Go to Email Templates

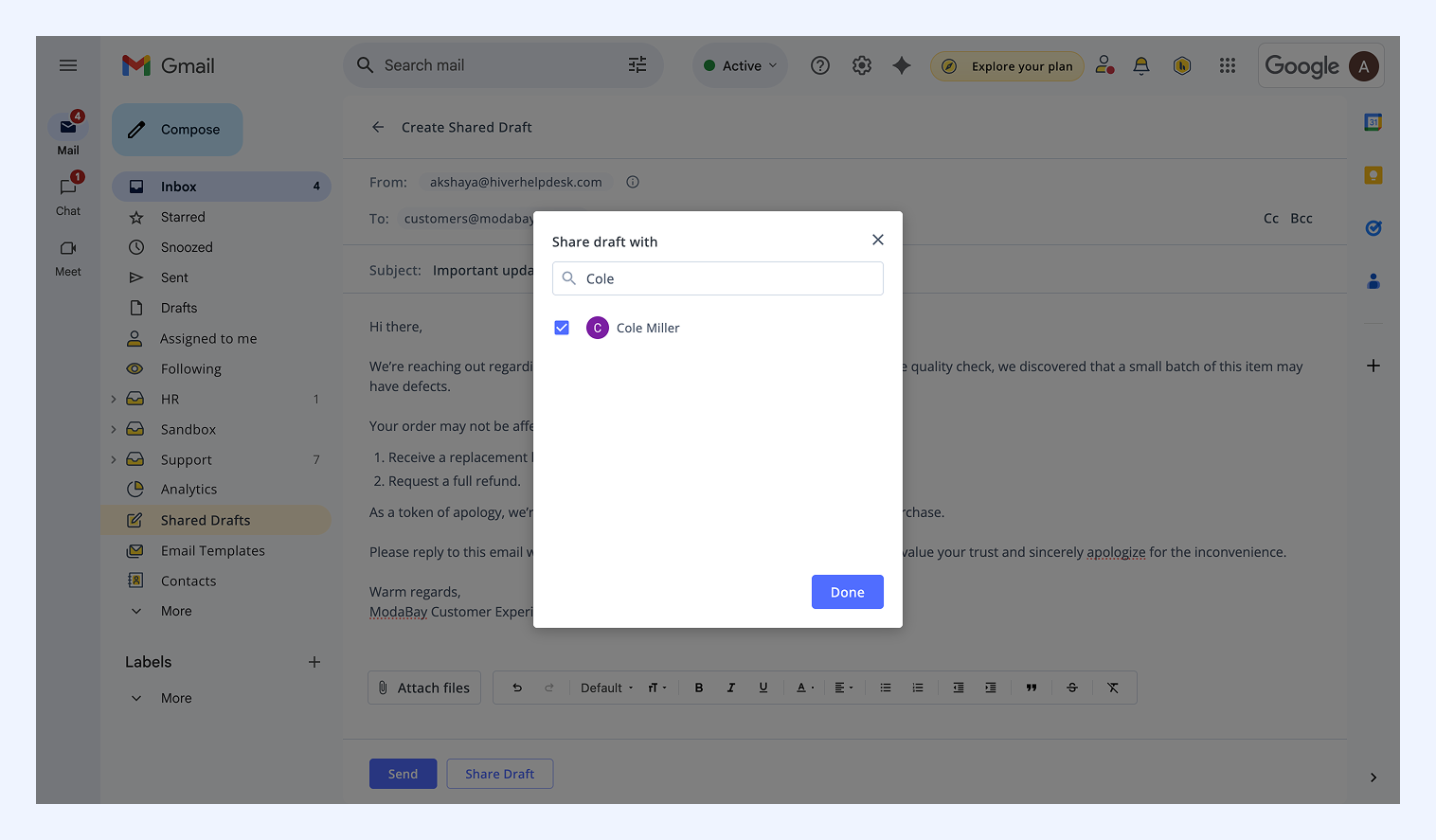pos(212,550)
